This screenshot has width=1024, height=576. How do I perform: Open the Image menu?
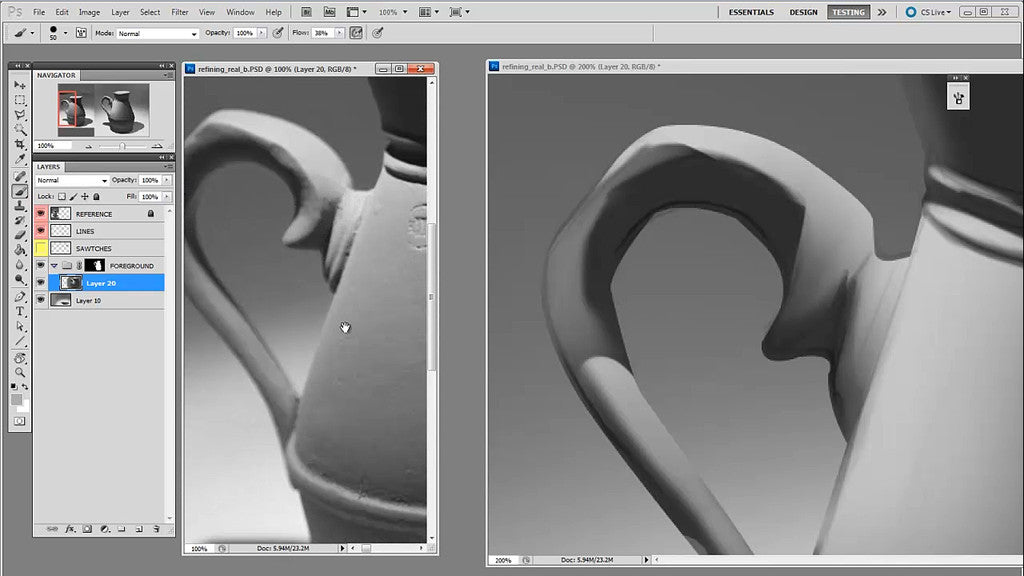tap(89, 12)
